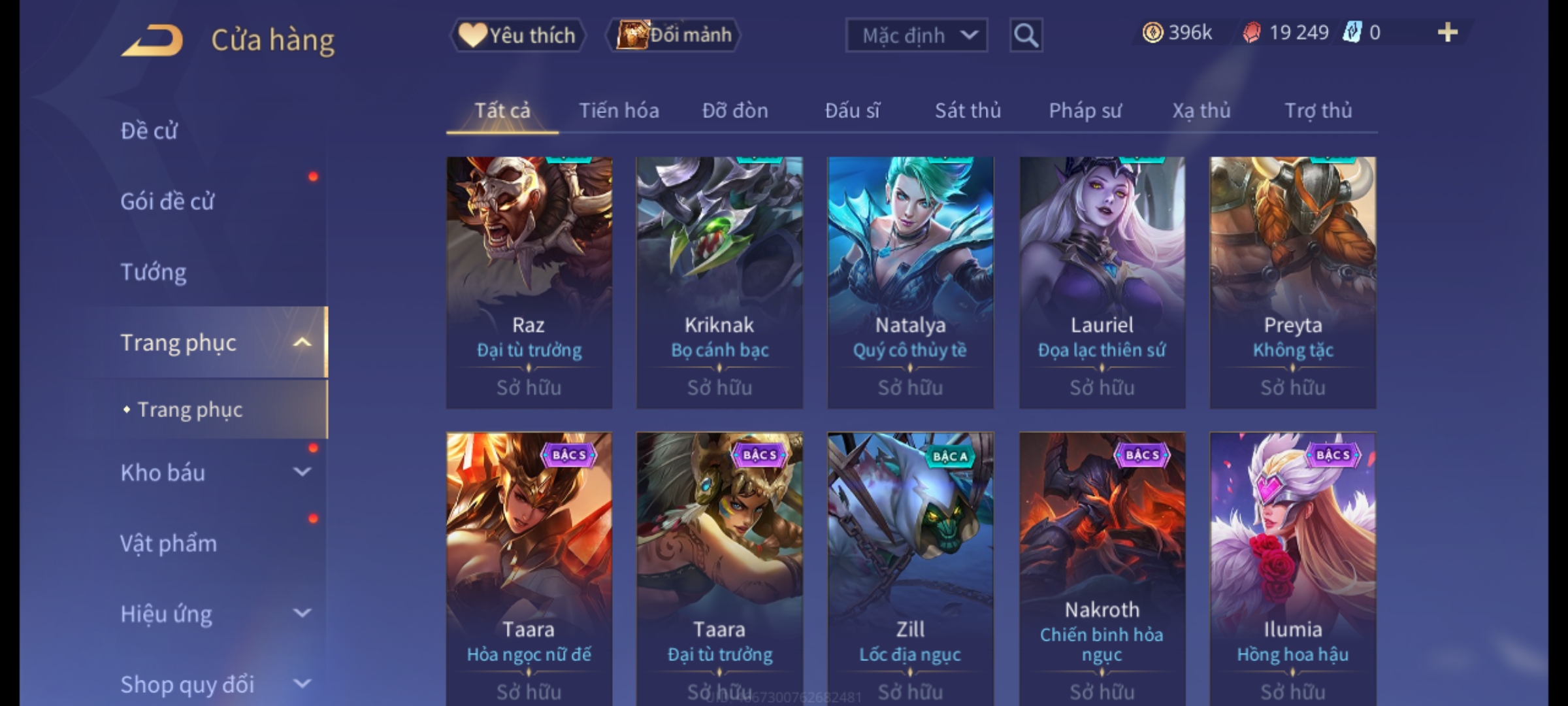Viewport: 1568px width, 706px height.
Task: Click the back arrow icon beside Cửa hàng
Action: (x=152, y=41)
